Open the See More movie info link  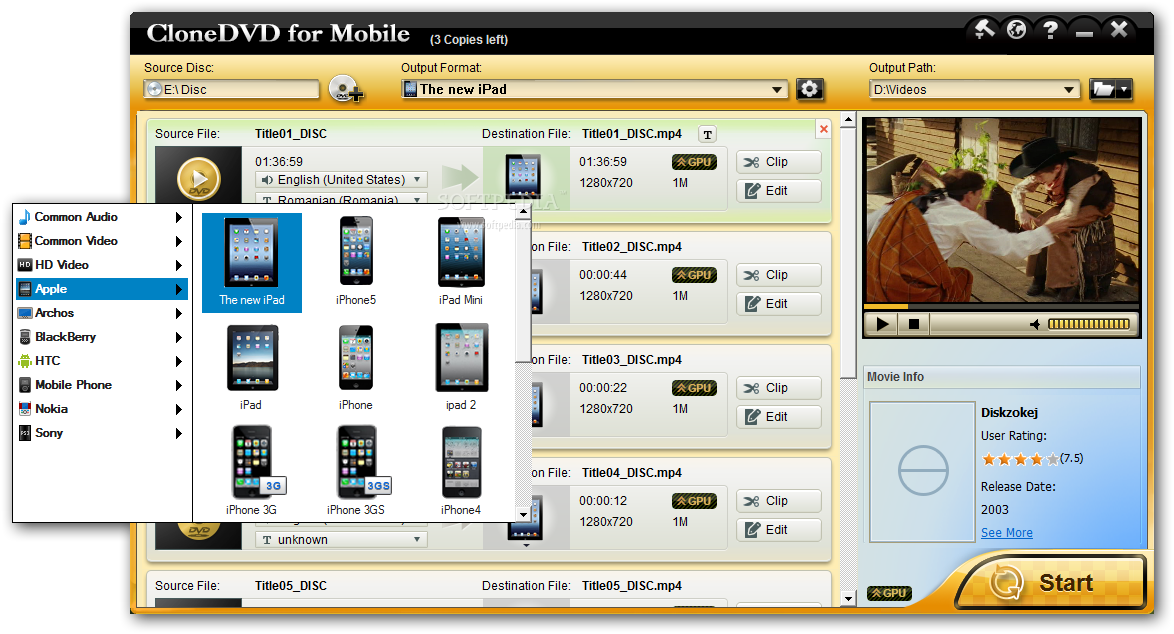(1006, 533)
